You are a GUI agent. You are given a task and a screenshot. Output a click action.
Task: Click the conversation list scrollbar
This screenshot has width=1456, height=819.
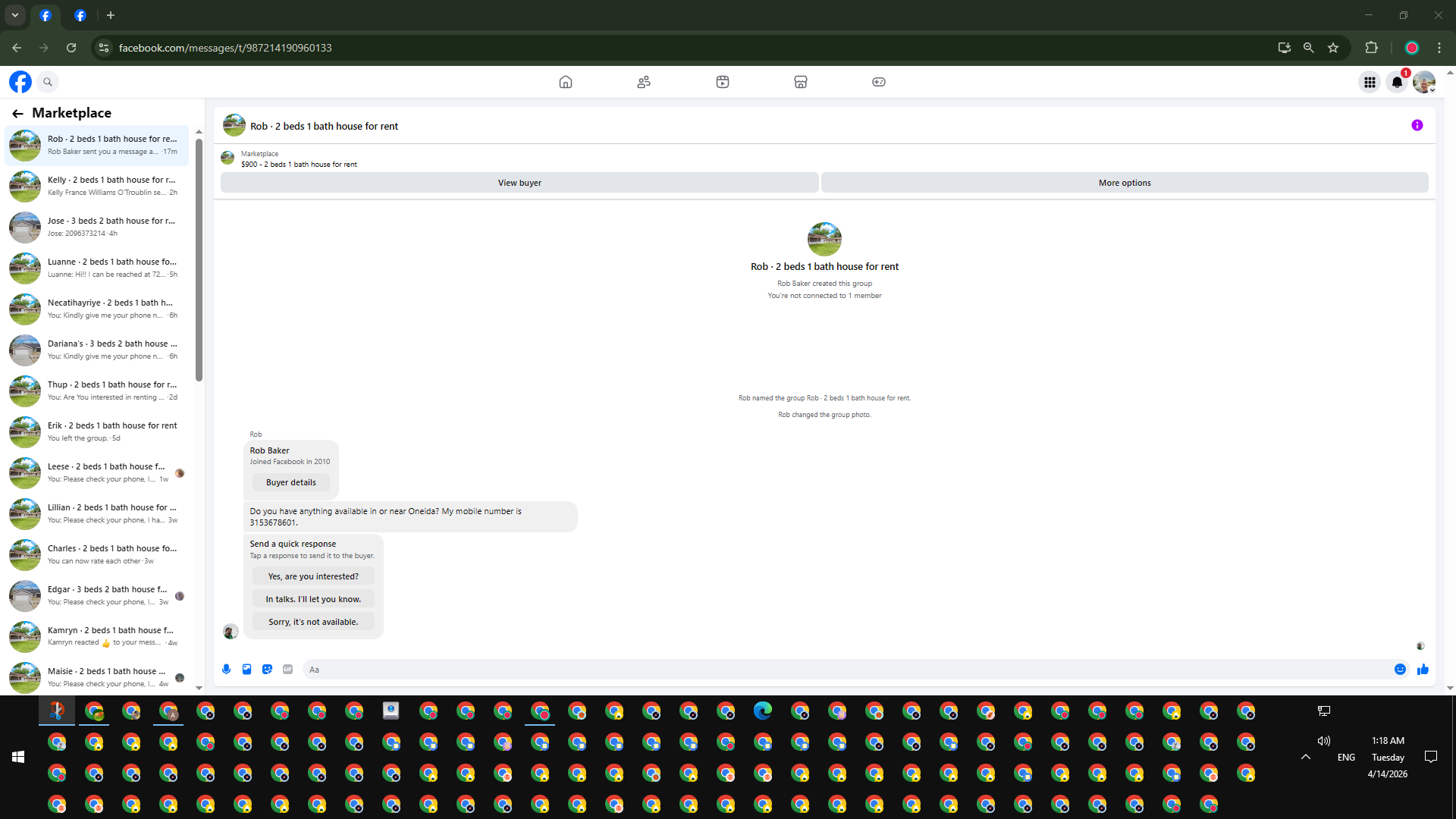(x=199, y=258)
